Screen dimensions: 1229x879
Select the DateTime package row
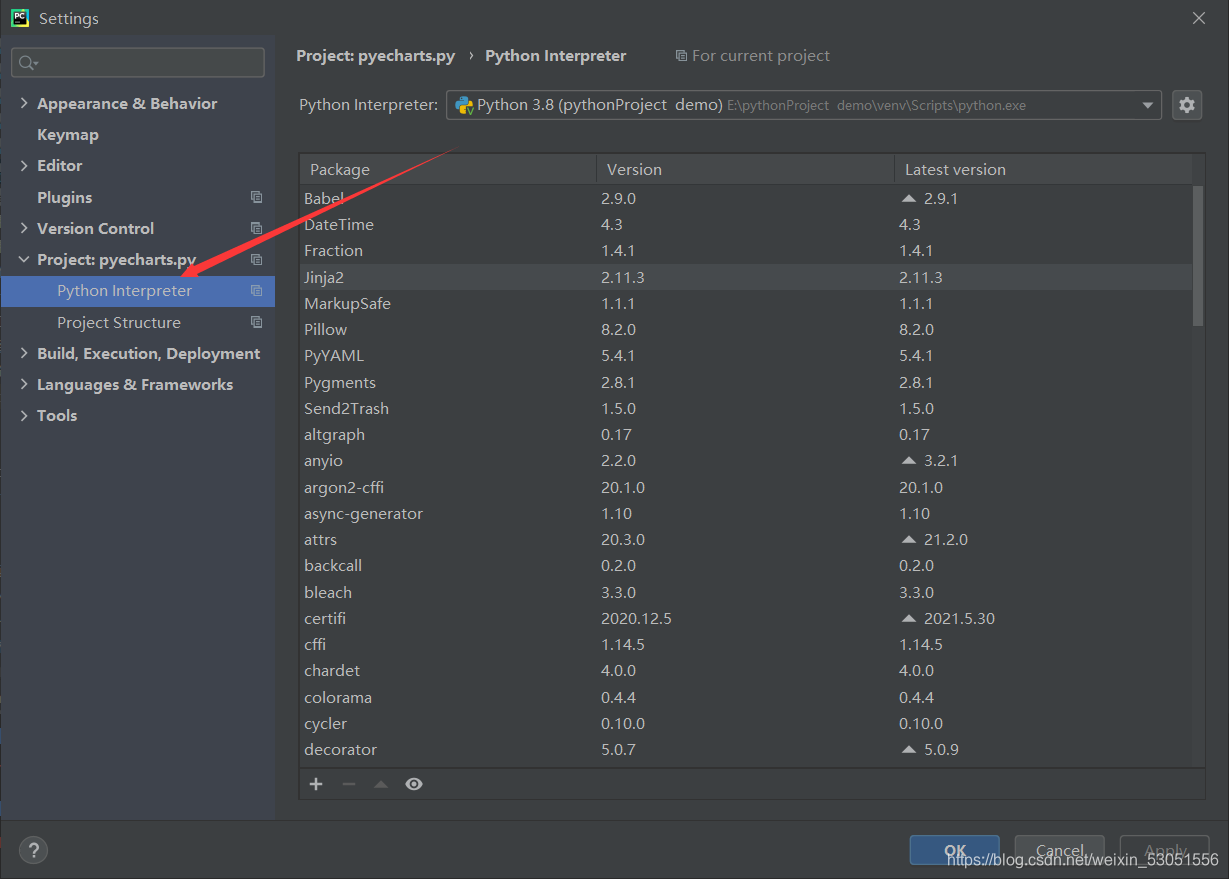coord(746,224)
